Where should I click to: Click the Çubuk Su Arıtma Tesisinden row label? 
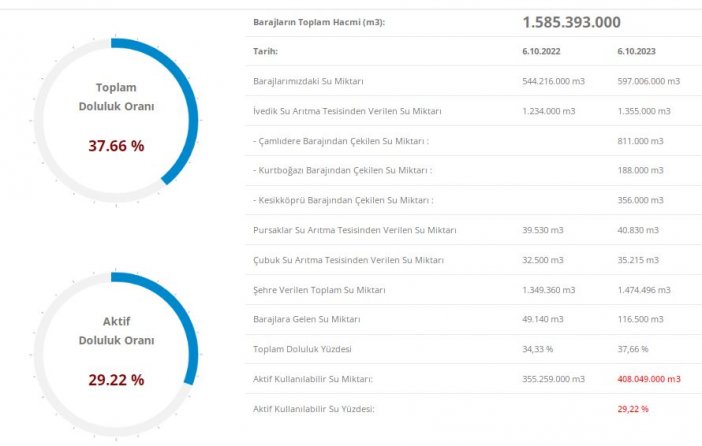[348, 260]
